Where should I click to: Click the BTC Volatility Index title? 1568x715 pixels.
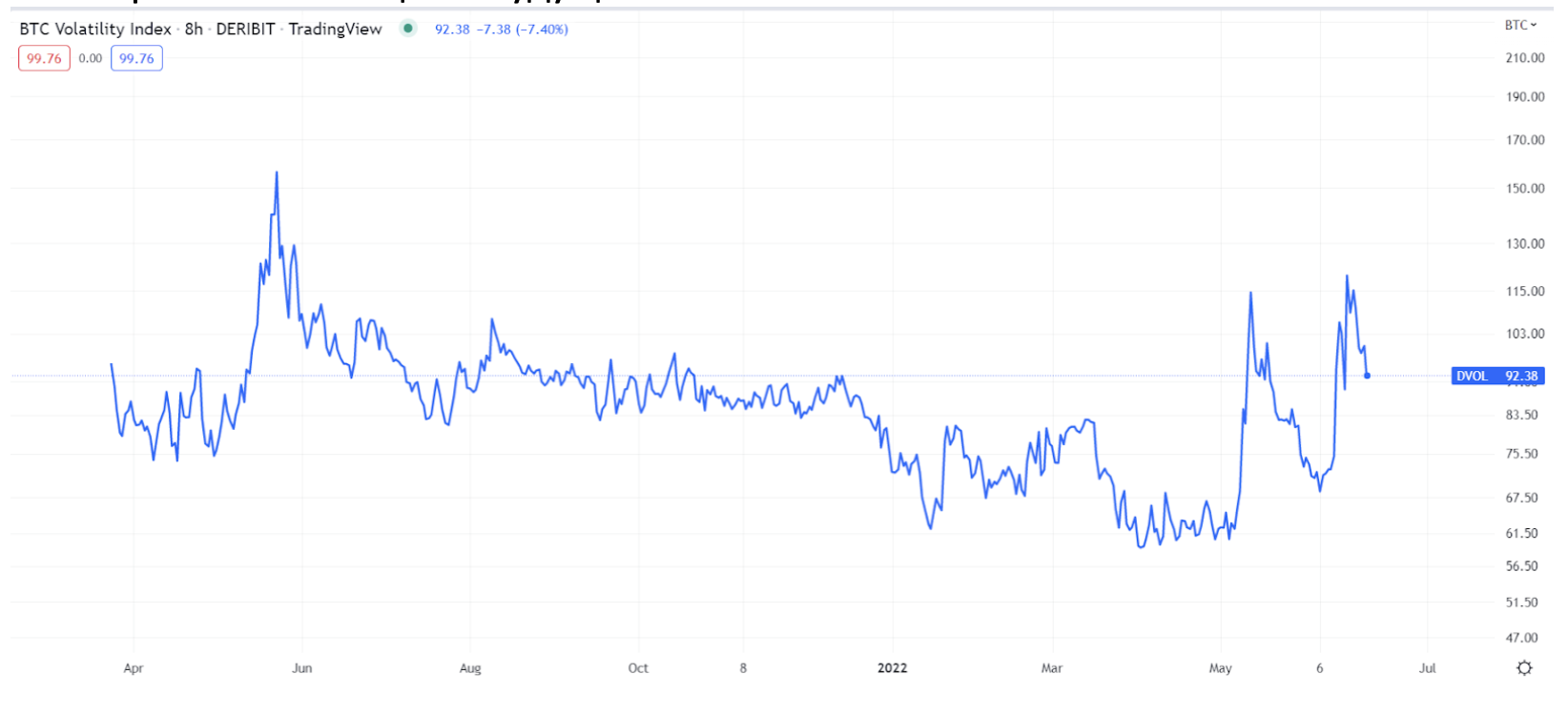[95, 29]
